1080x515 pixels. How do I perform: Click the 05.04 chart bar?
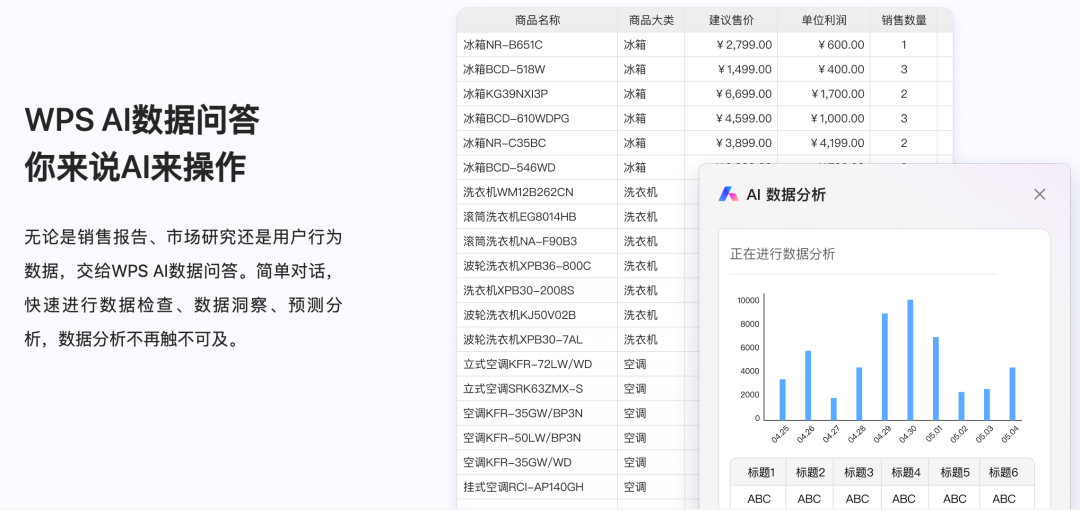click(1012, 394)
